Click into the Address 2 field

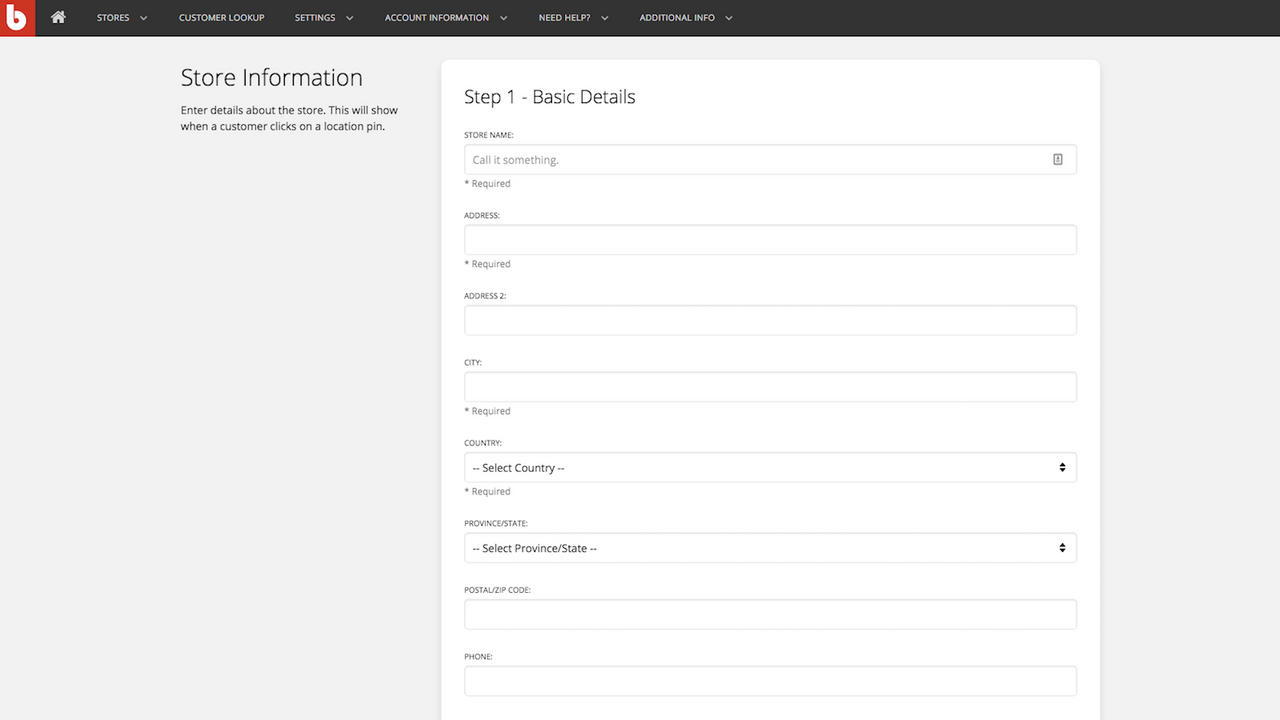(770, 320)
